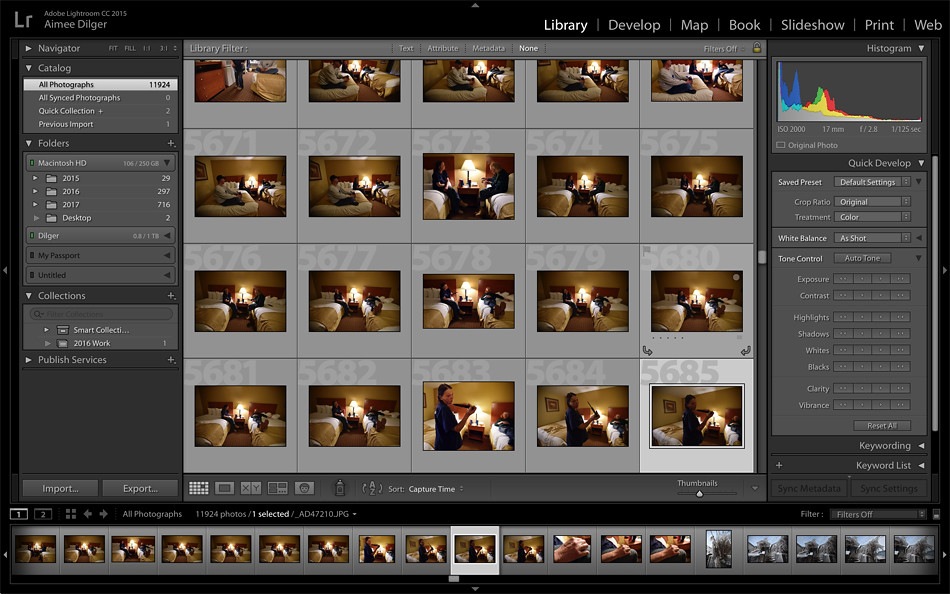Hide the top module panel arrow
Screen dimensions: 950x594
click(x=475, y=5)
